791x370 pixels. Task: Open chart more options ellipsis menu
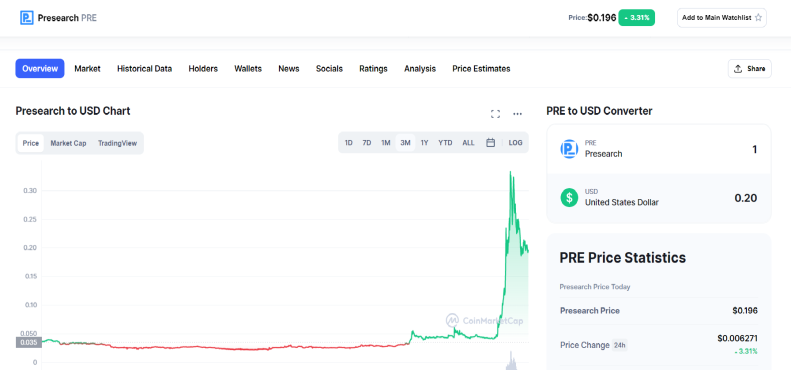(517, 114)
